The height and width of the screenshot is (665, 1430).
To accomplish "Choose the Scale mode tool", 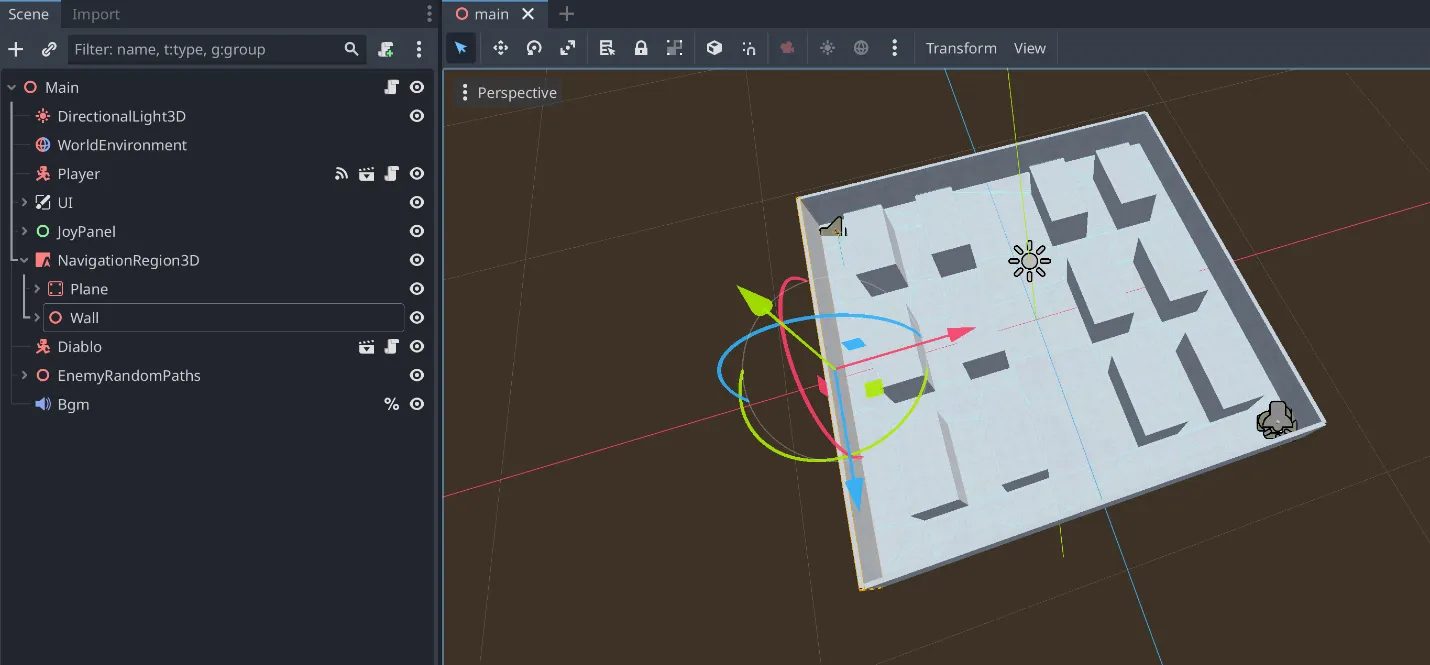I will 568,48.
